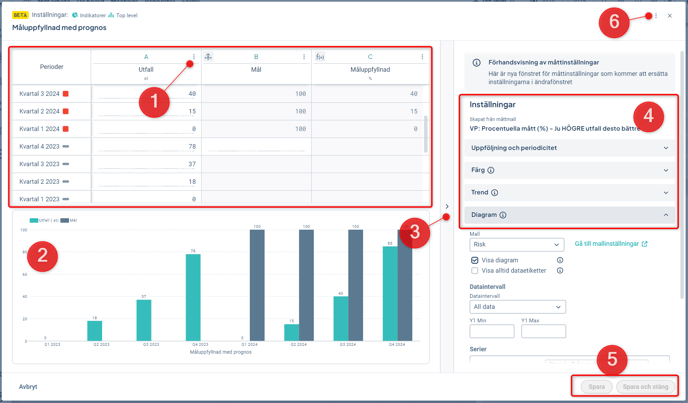Open the more options menu beside close button
Image resolution: width=688 pixels, height=403 pixels.
[656, 16]
